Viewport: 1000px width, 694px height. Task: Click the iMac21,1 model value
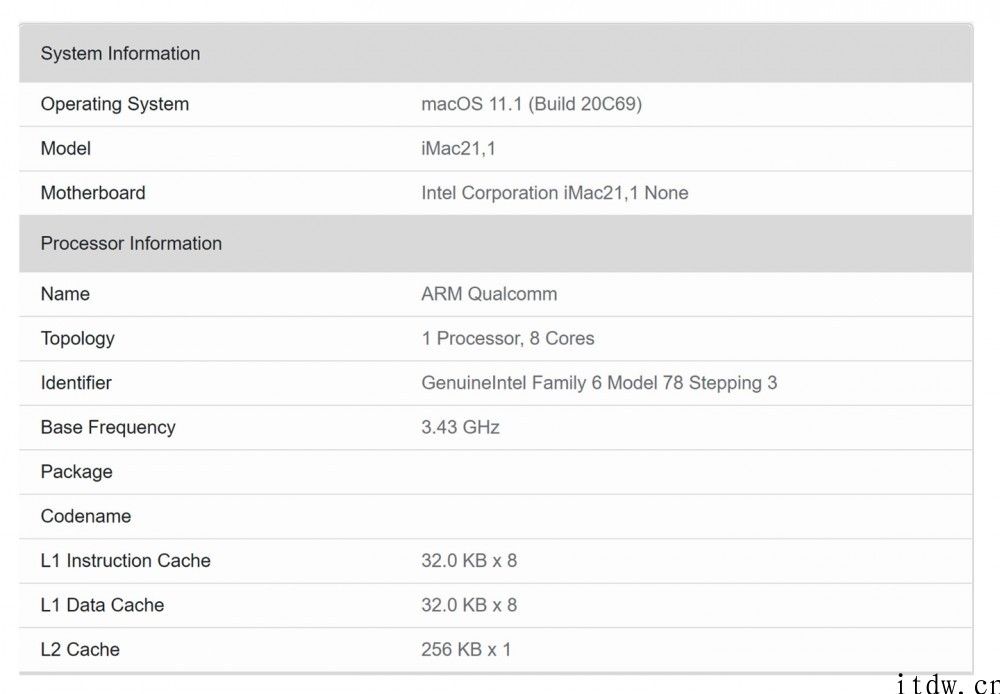click(458, 149)
